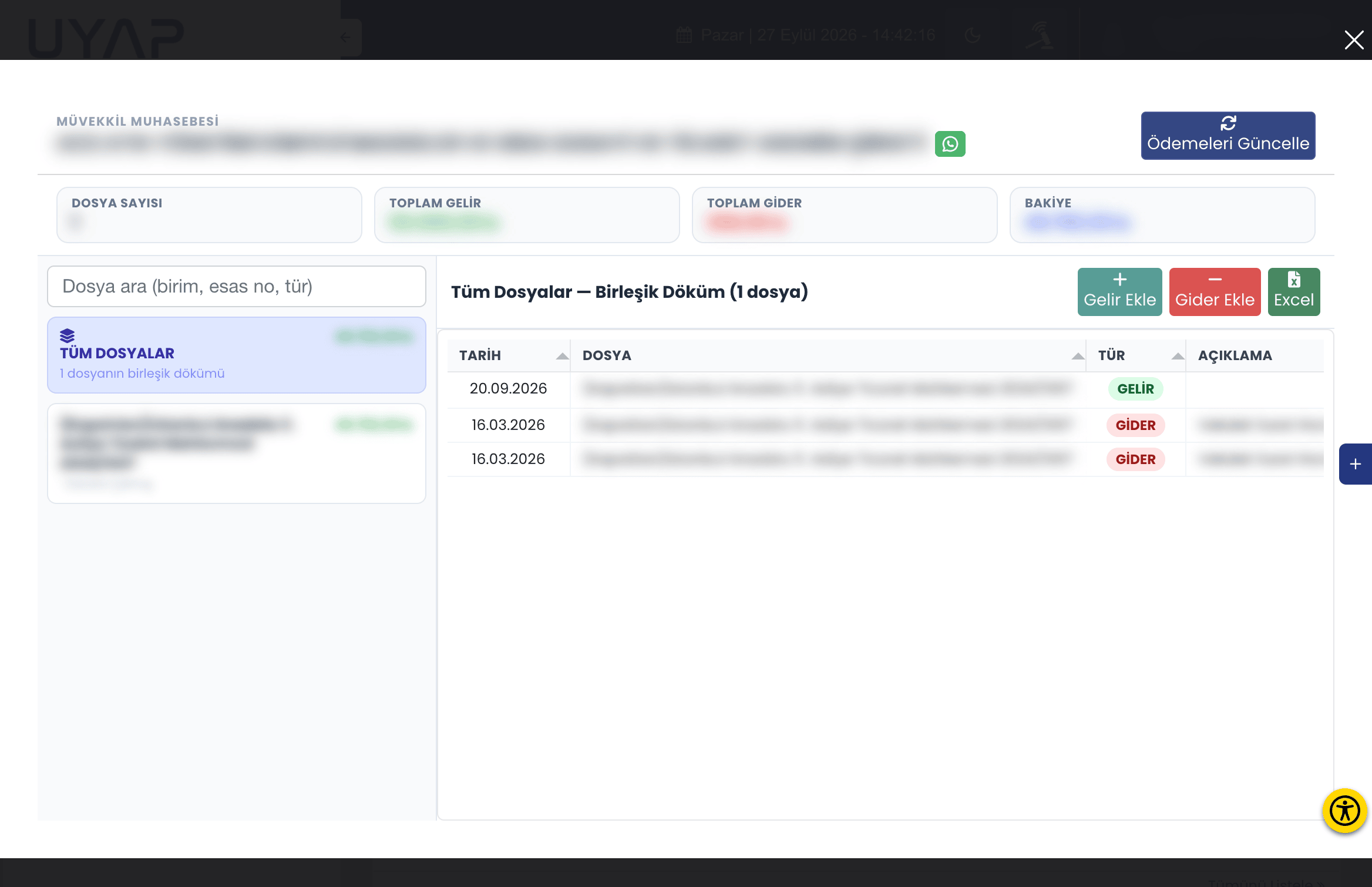Click the gavel icon in top bar

(x=1040, y=35)
